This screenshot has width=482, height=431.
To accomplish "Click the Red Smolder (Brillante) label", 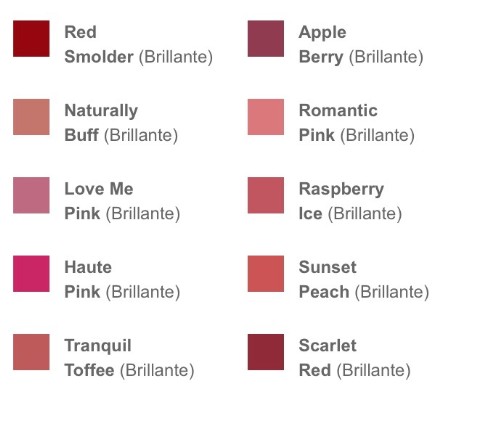I will coord(138,45).
